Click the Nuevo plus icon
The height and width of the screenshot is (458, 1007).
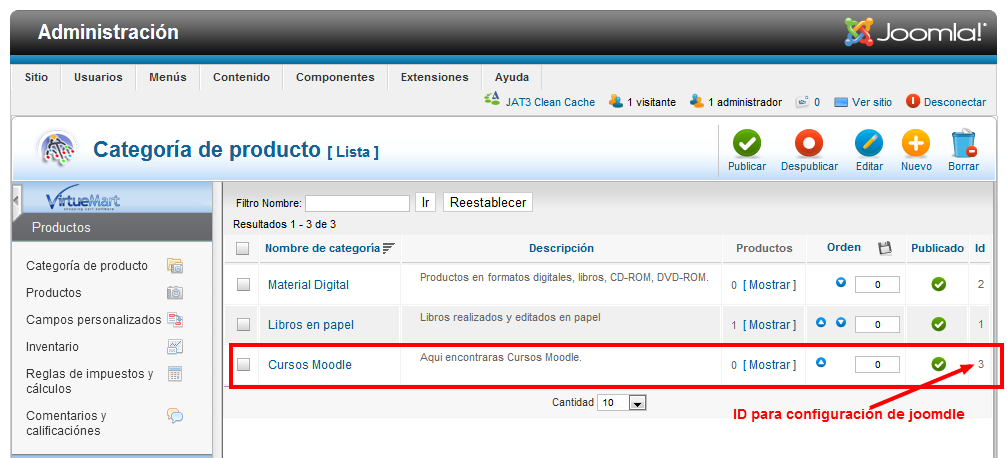915,144
